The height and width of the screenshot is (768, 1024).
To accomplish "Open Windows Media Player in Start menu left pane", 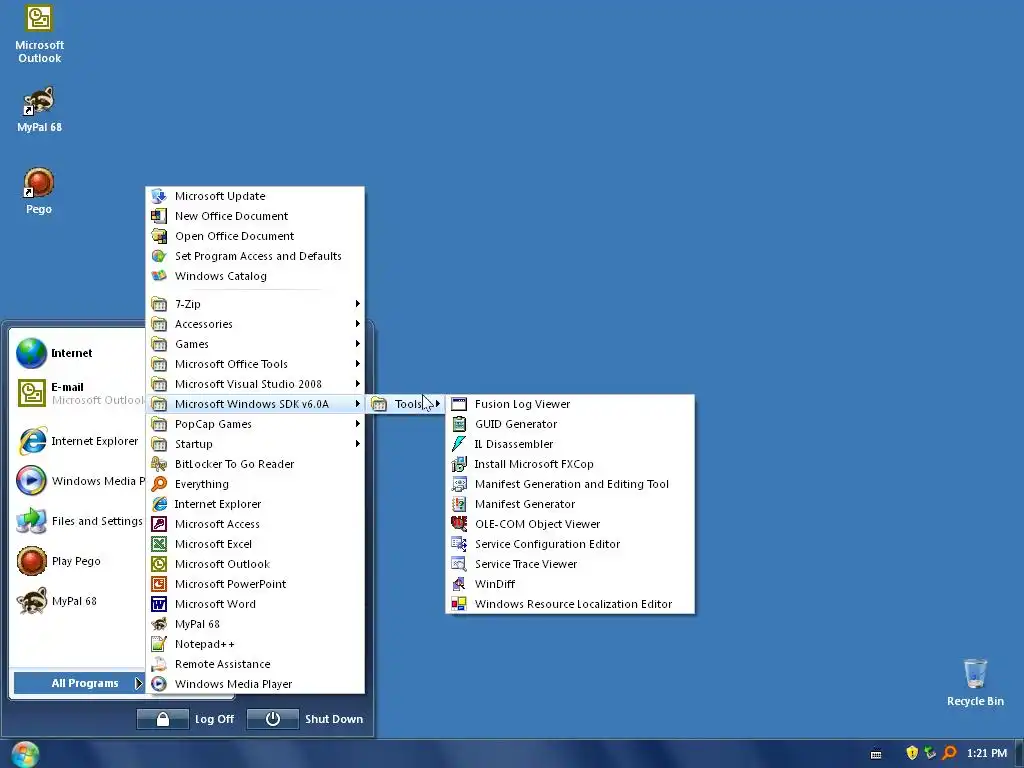I will [x=77, y=481].
